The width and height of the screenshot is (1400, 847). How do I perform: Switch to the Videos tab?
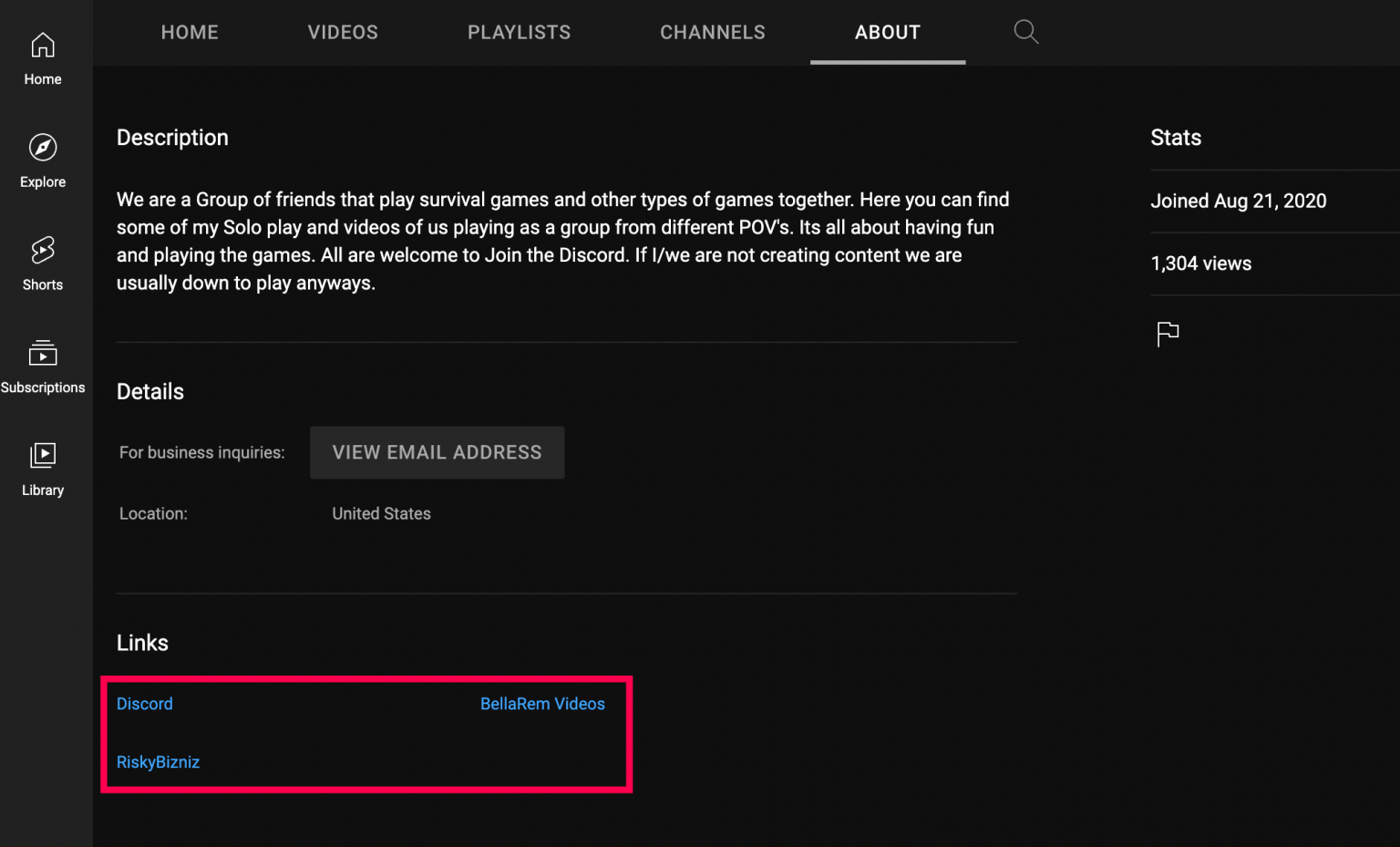(343, 32)
